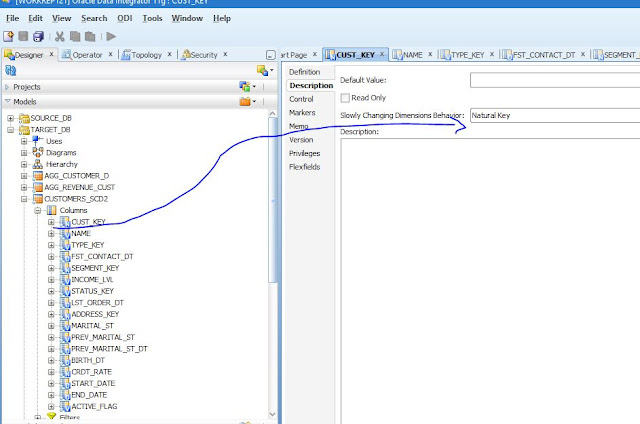Select the AGG_REVENUE_CUST datastore icon
Screen dimensions: 640x424
pos(38,187)
